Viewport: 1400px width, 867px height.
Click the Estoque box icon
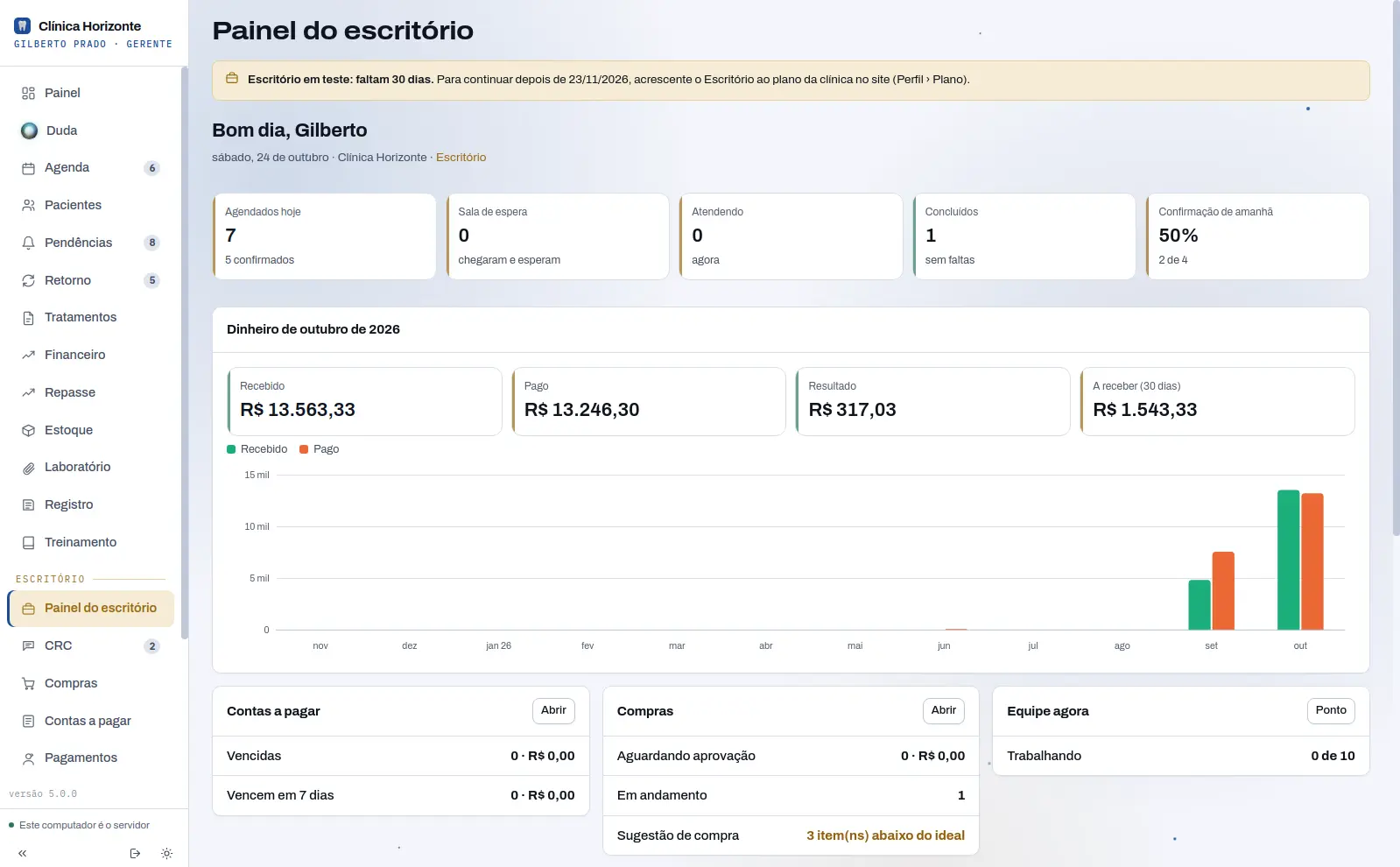coord(28,430)
